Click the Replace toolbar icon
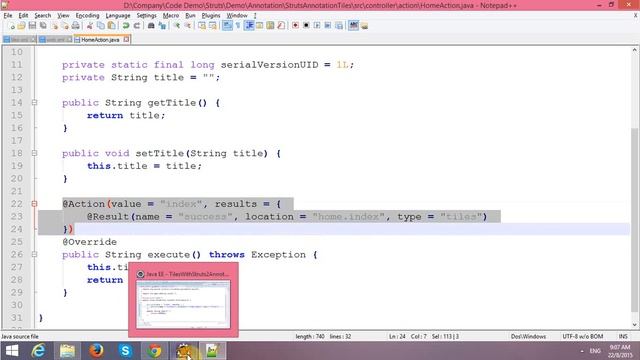The height and width of the screenshot is (360, 640). coord(162,26)
